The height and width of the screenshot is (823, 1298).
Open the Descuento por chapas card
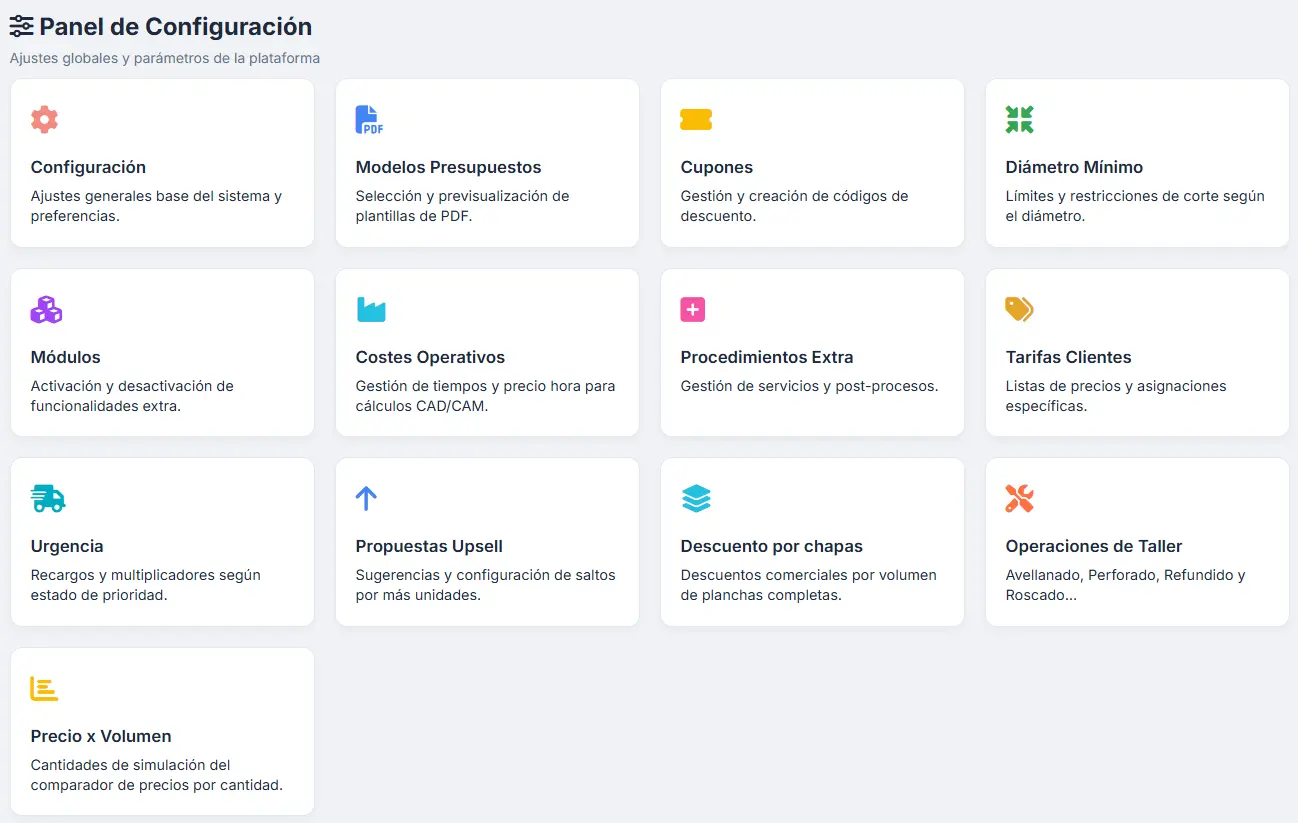pyautogui.click(x=811, y=542)
